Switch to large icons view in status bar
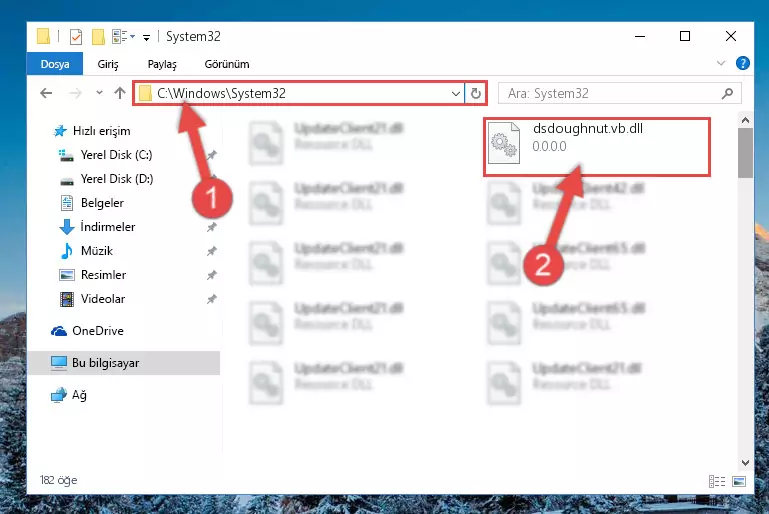Image resolution: width=769 pixels, height=514 pixels. 739,482
